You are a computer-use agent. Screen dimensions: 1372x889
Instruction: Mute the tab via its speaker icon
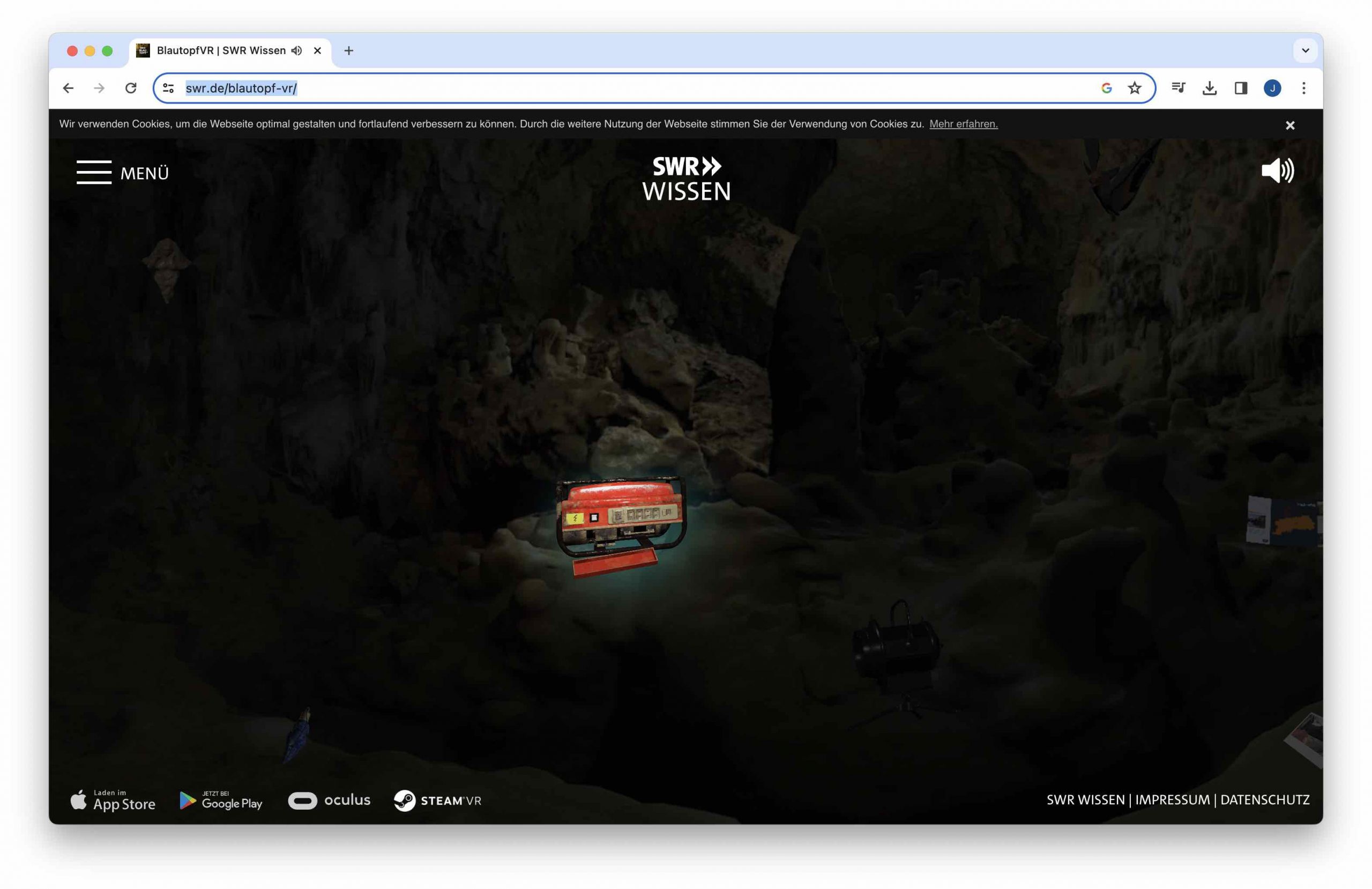coord(296,51)
